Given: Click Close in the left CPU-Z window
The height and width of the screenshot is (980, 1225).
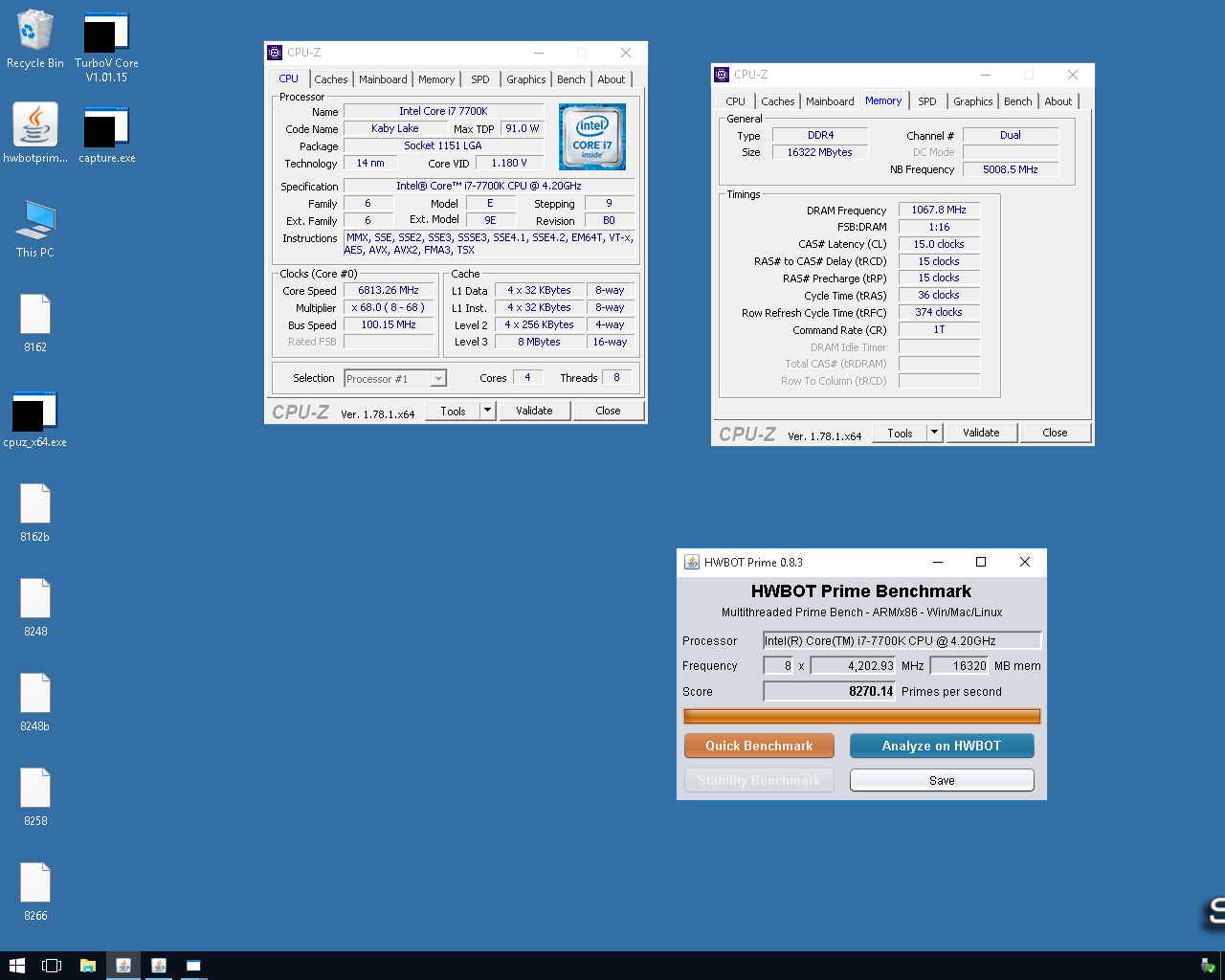Looking at the screenshot, I should point(608,411).
